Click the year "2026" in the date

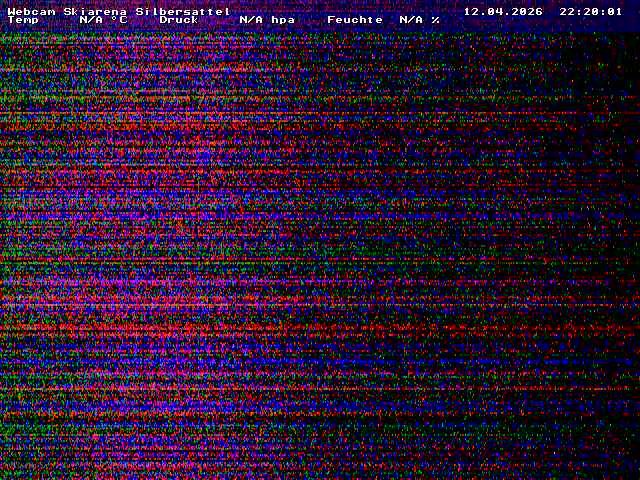click(527, 11)
